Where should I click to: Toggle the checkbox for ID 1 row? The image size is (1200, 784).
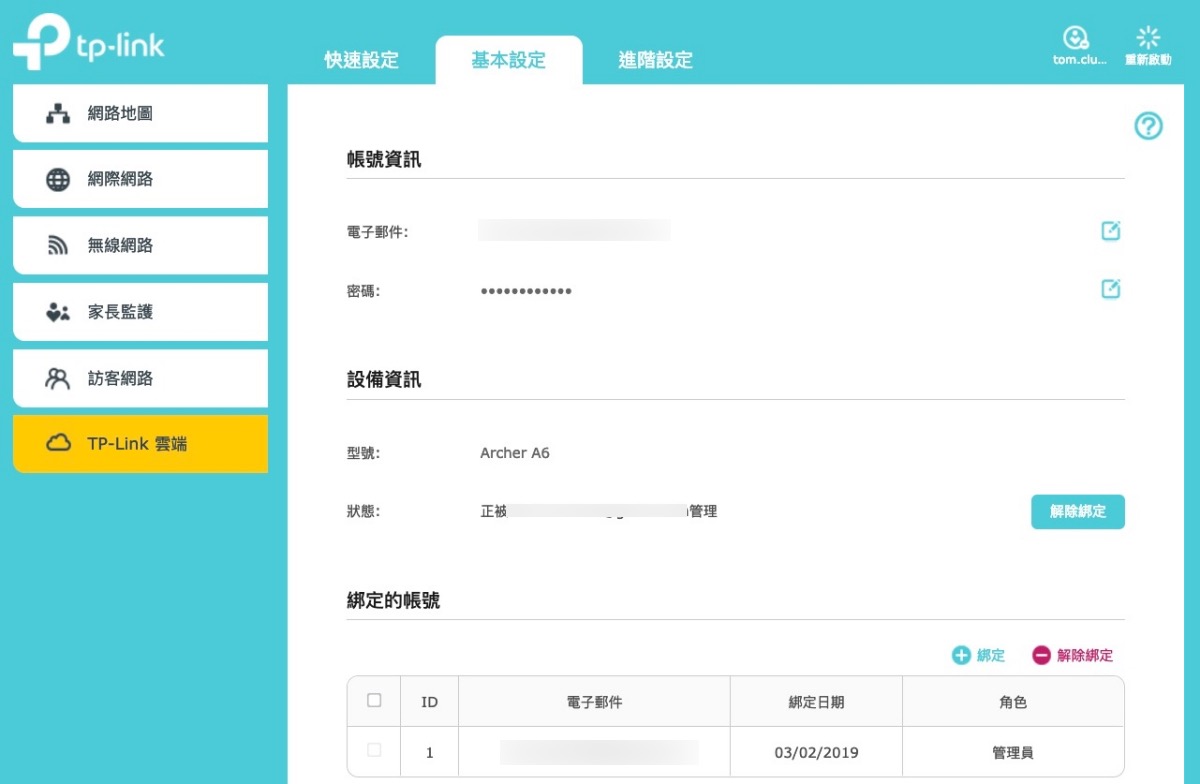coord(374,750)
